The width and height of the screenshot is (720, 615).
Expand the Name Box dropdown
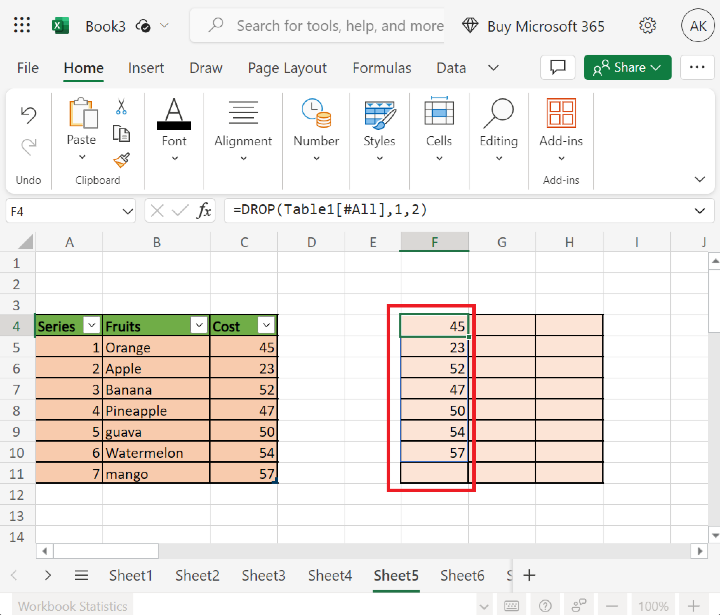coord(128,211)
